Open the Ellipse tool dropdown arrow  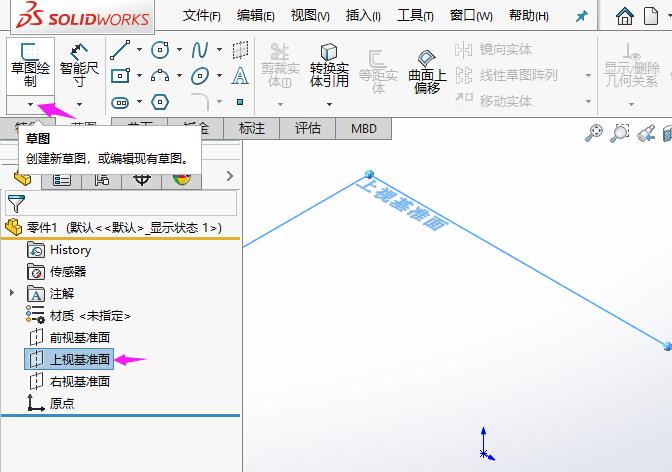(x=219, y=76)
